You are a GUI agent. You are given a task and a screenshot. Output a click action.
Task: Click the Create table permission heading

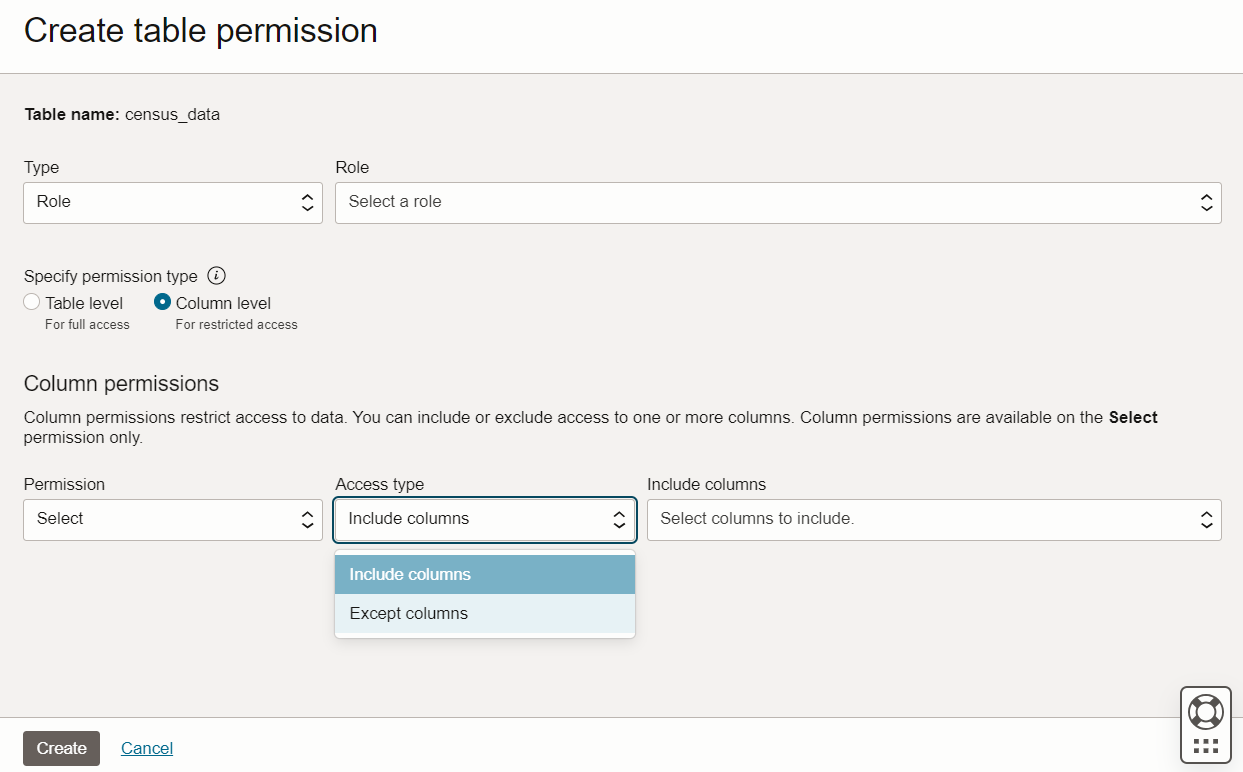(200, 31)
